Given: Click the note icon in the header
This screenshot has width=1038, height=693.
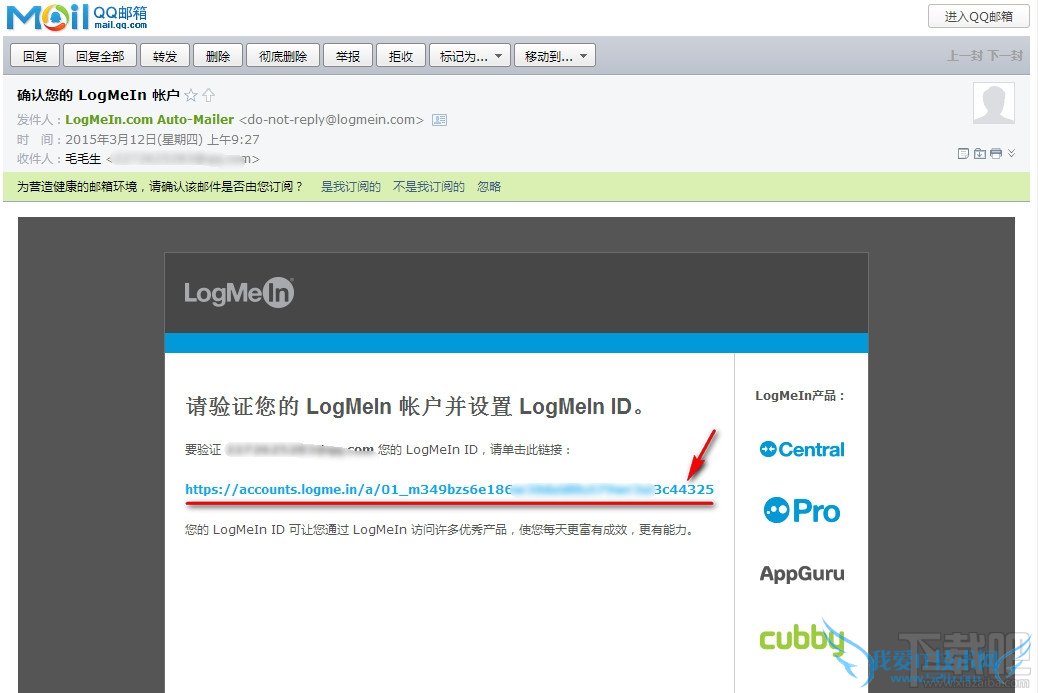Looking at the screenshot, I should coord(963,154).
